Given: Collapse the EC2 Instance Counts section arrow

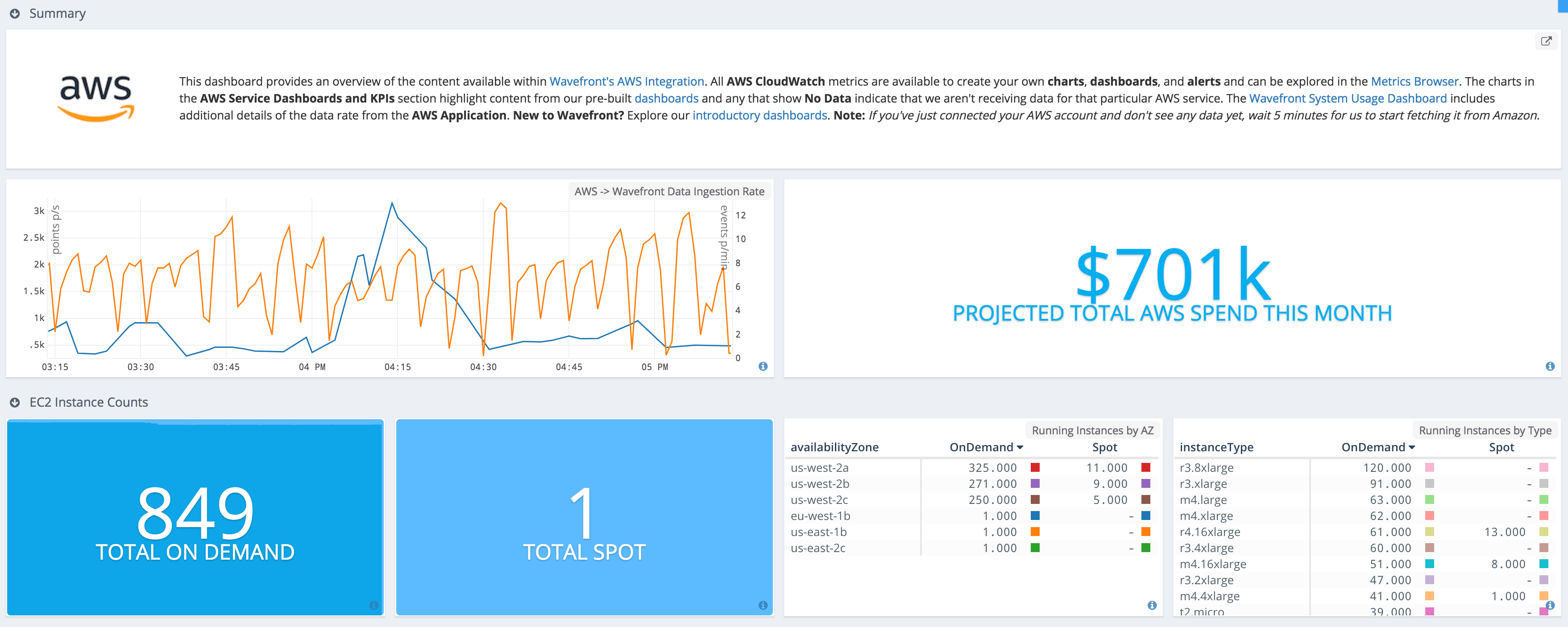Looking at the screenshot, I should click(15, 403).
